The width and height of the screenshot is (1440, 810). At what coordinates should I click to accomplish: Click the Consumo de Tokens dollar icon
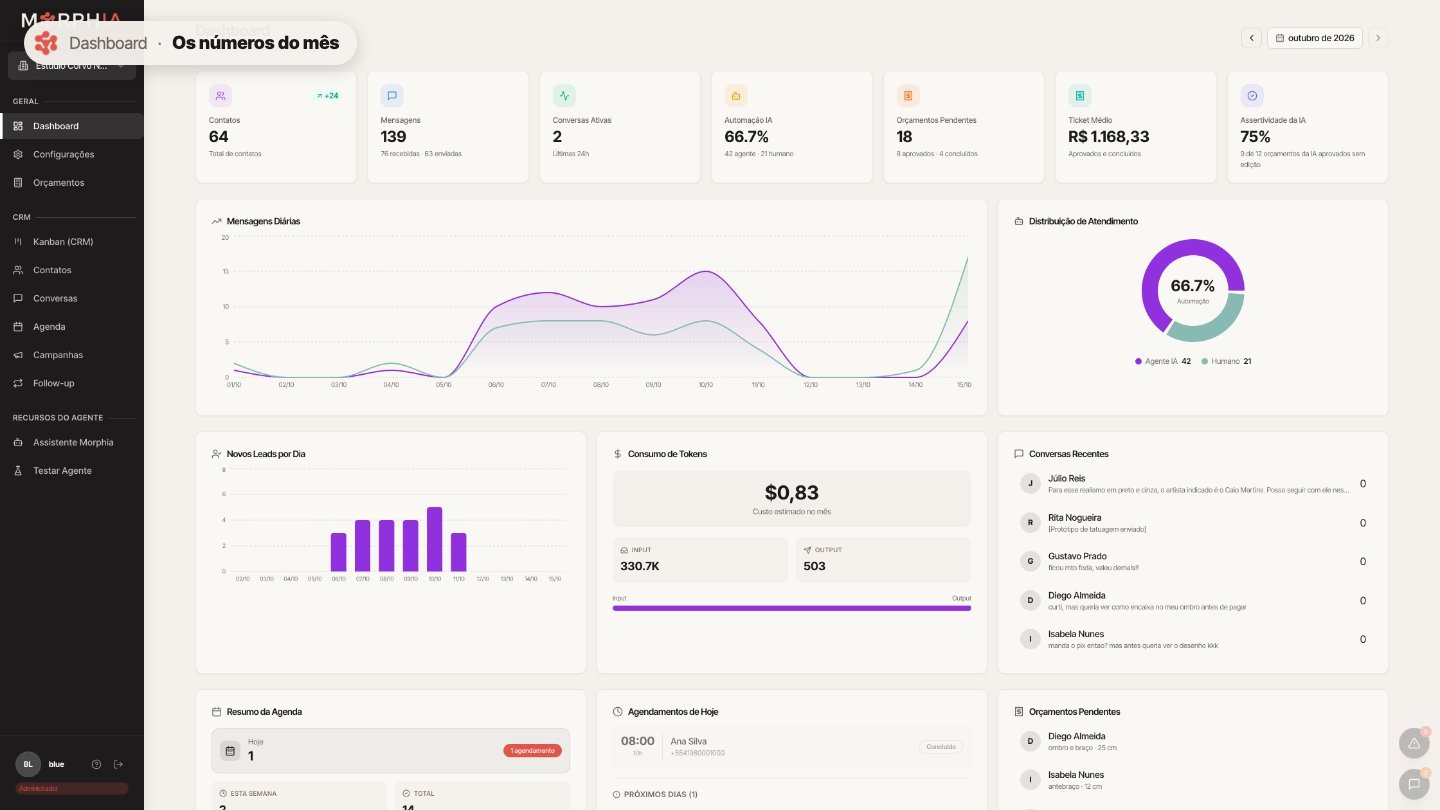pos(618,454)
